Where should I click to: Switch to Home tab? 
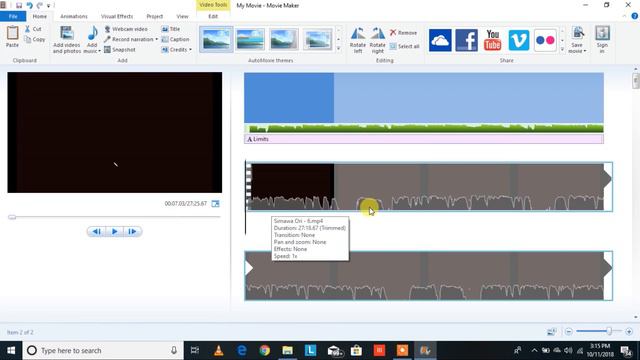pyautogui.click(x=40, y=16)
